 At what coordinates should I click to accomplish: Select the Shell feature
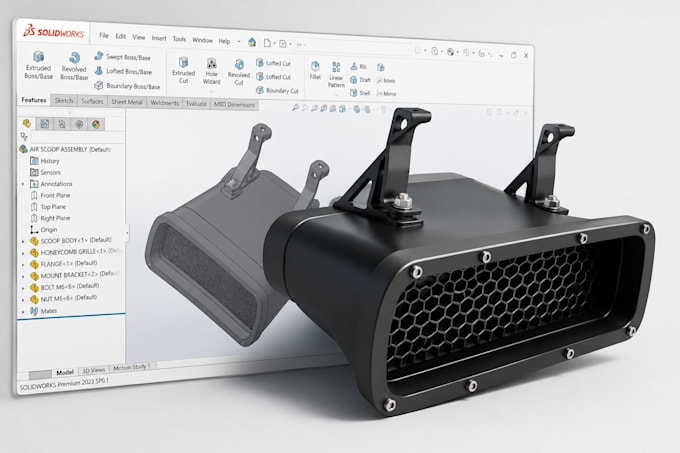tap(360, 93)
